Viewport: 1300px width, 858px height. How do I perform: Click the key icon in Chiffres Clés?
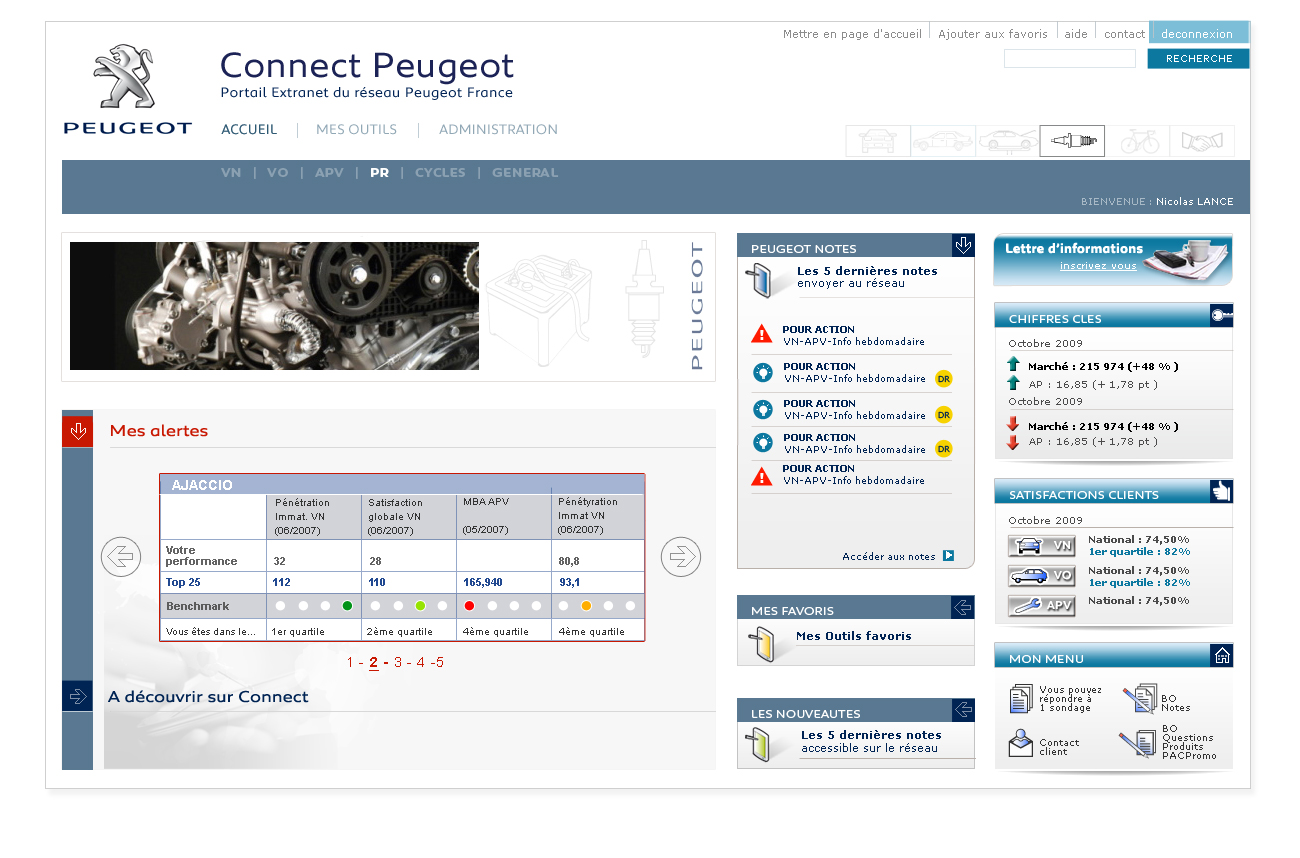(1222, 315)
